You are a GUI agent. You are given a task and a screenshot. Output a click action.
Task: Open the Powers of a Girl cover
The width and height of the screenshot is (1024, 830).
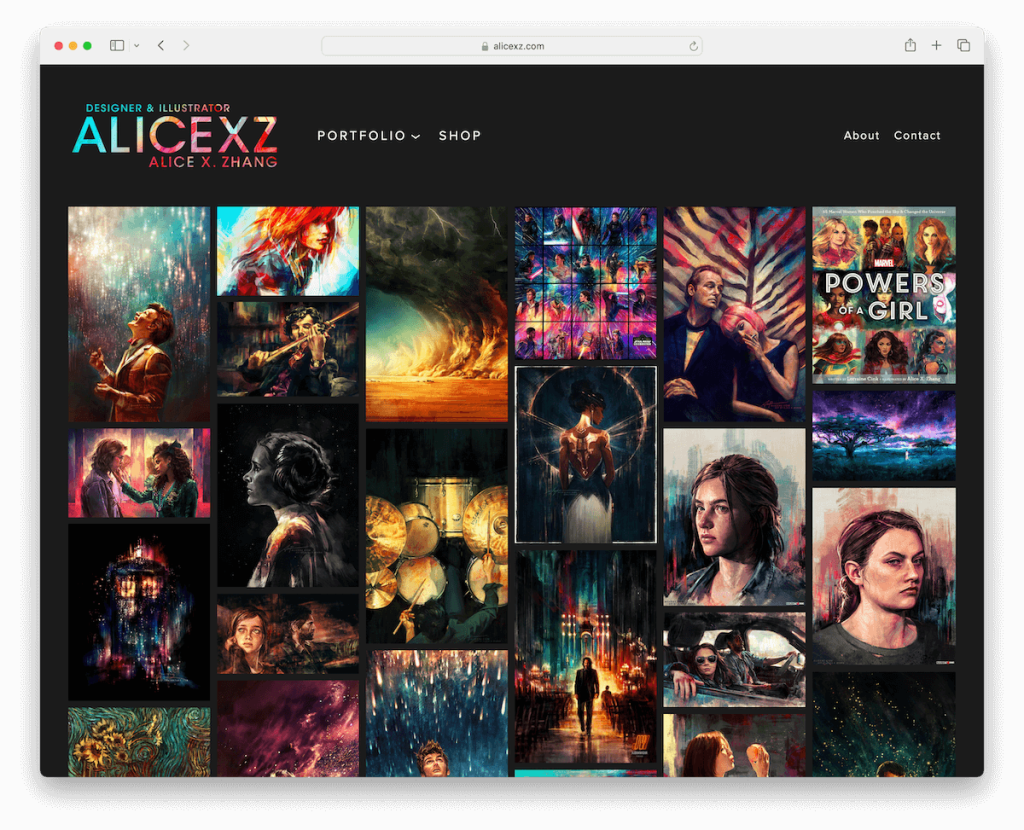tap(884, 295)
